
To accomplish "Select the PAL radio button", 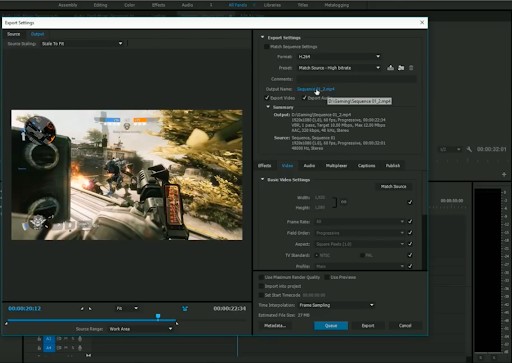I will coord(362,255).
